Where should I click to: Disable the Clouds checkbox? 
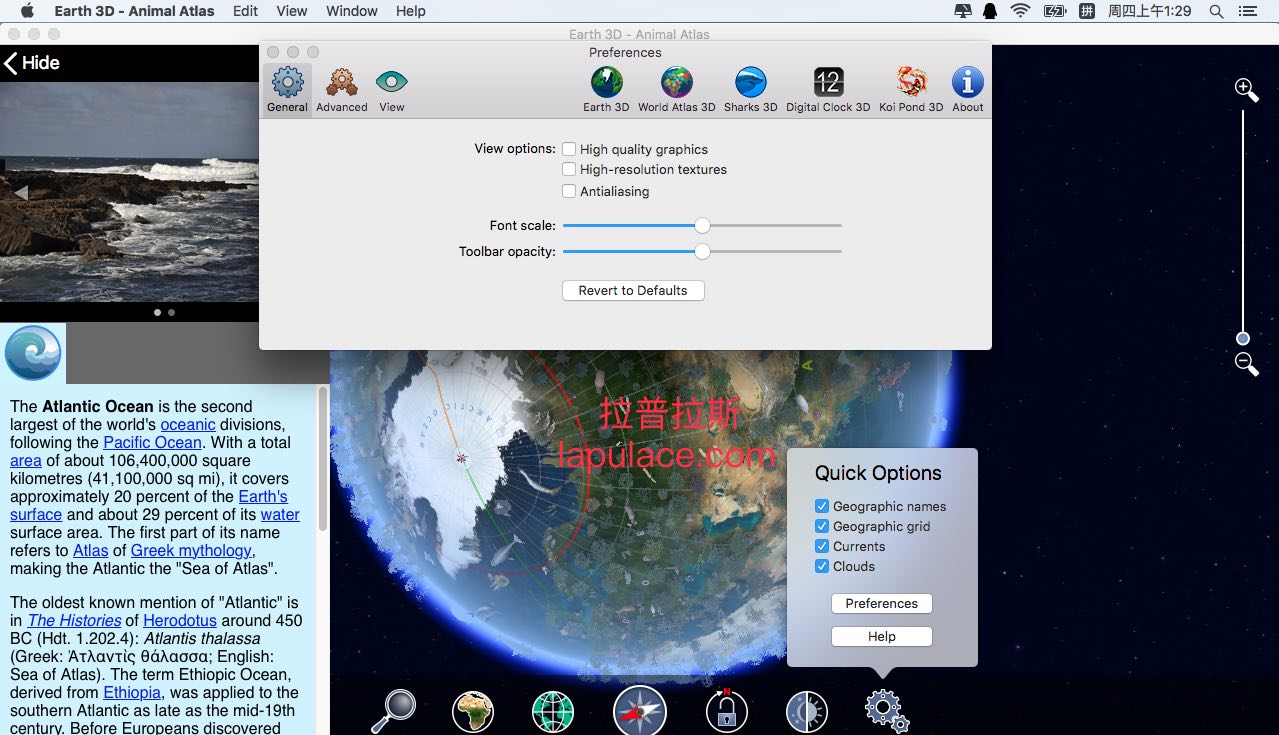(x=822, y=566)
